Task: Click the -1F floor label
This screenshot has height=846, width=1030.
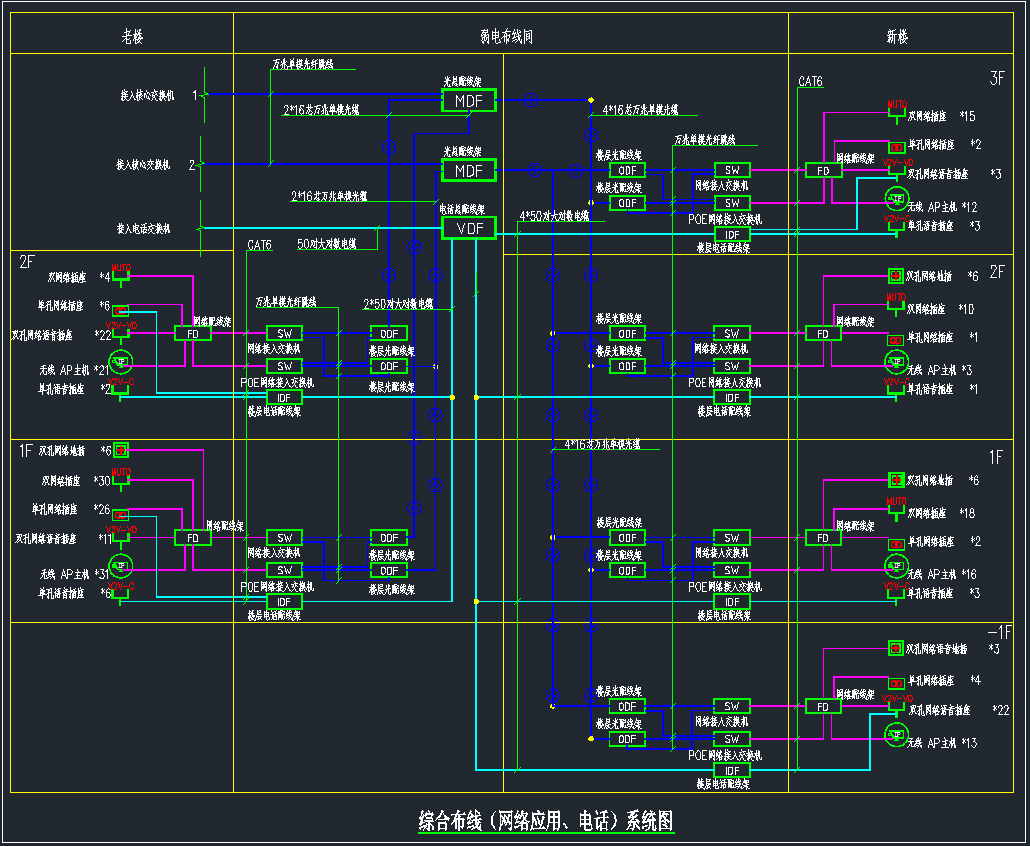Action: pos(999,632)
